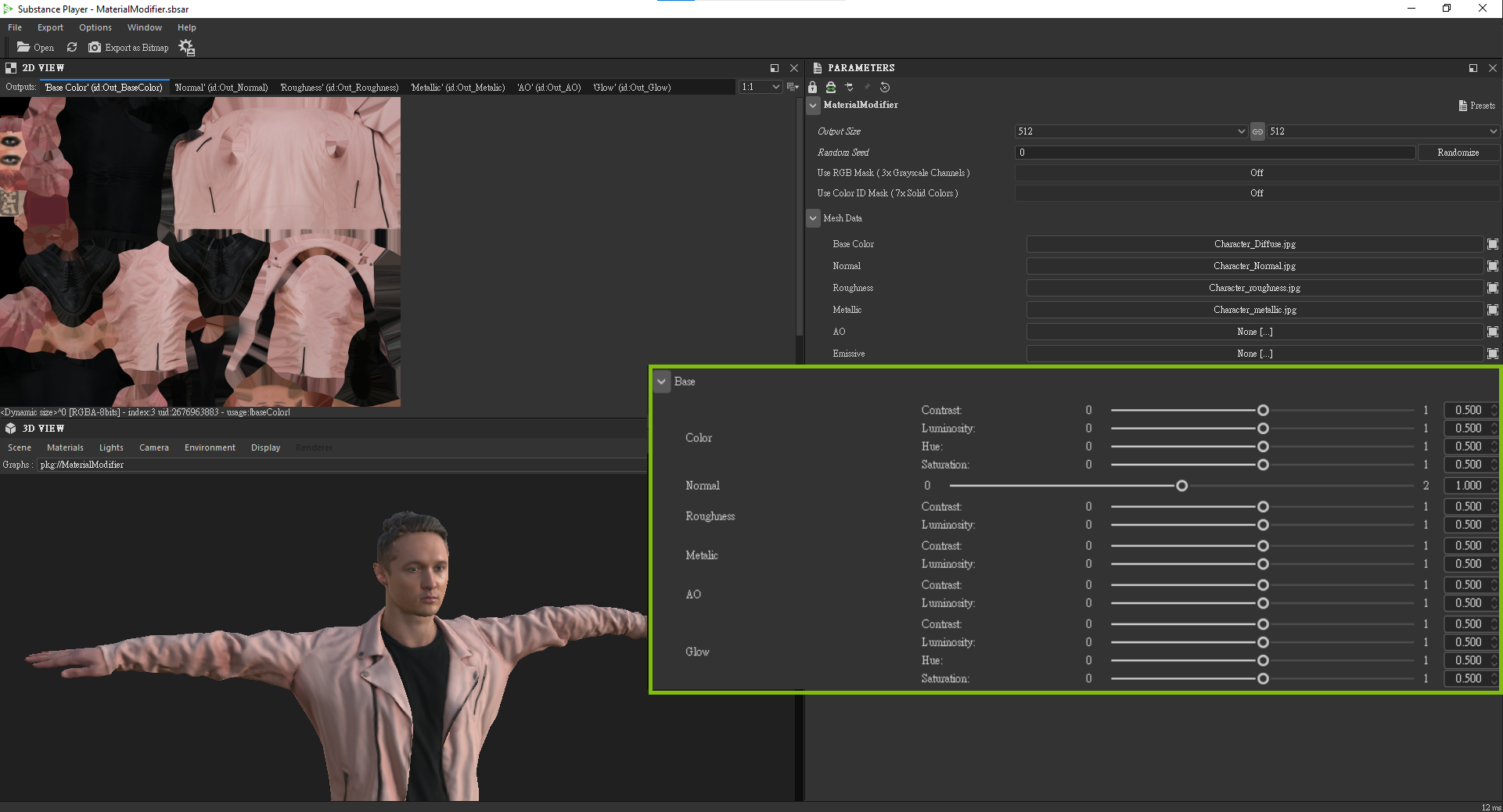Click the Character_Diffuse.jpg Base Color field
The image size is (1503, 812).
coord(1254,244)
